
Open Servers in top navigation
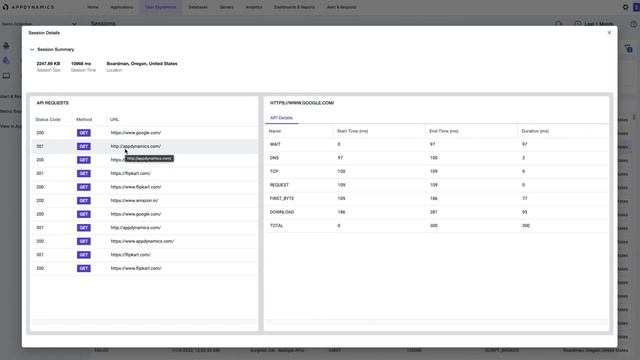227,7
